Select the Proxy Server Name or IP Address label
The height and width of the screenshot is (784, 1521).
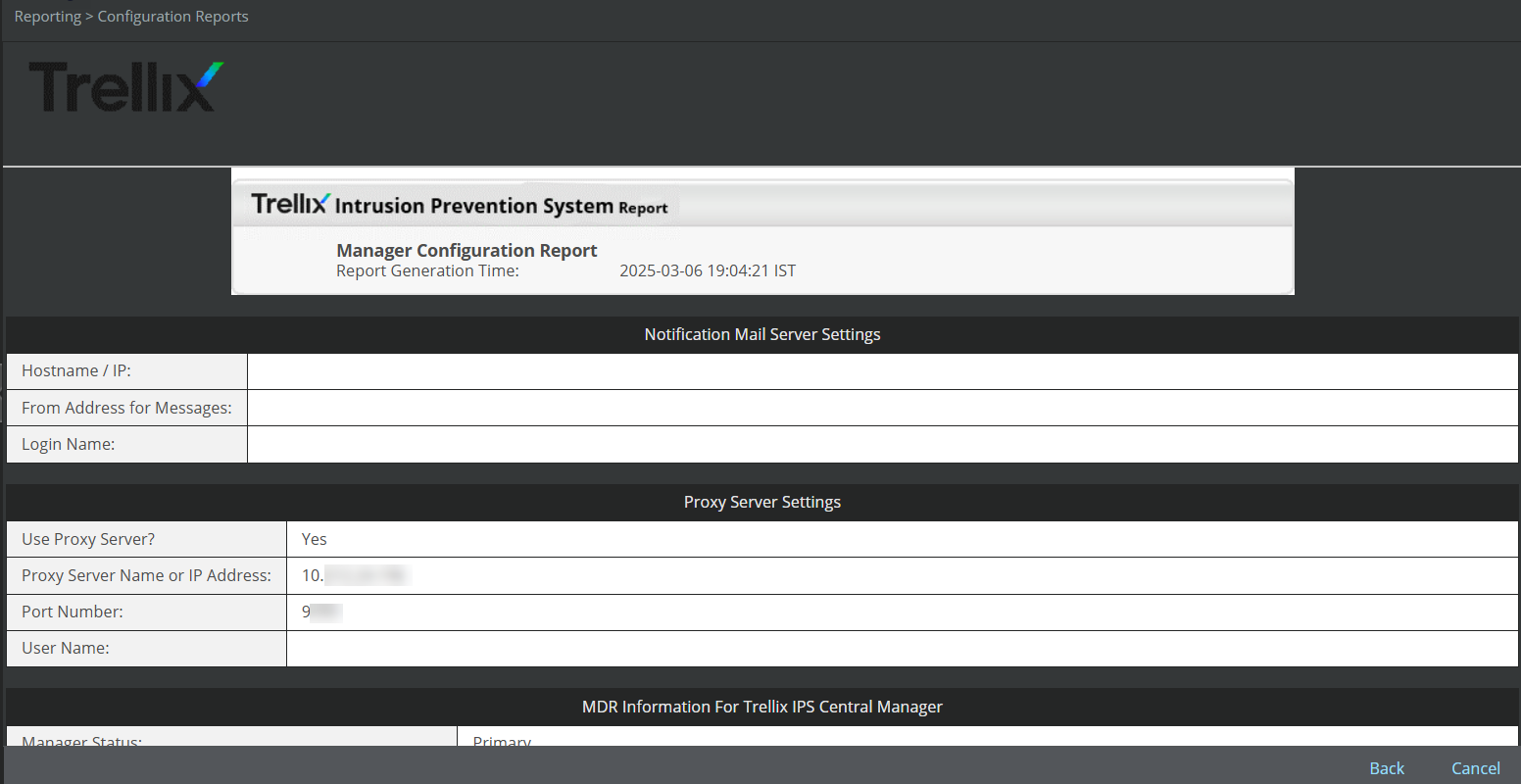(x=146, y=576)
